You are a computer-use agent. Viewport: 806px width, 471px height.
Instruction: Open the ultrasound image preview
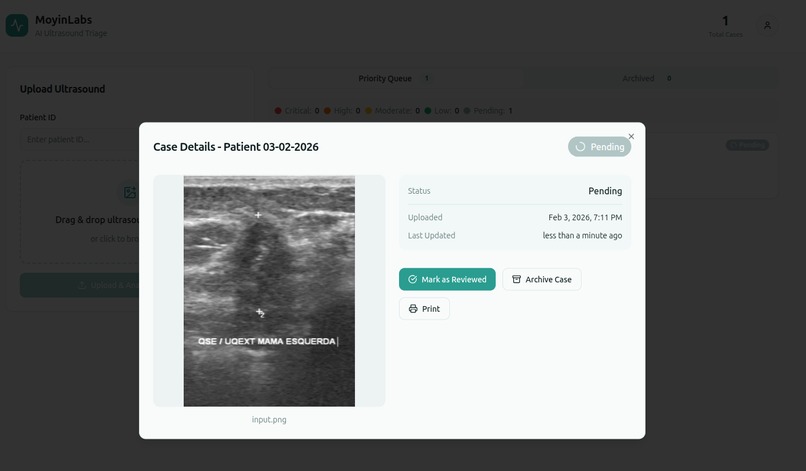click(x=269, y=291)
